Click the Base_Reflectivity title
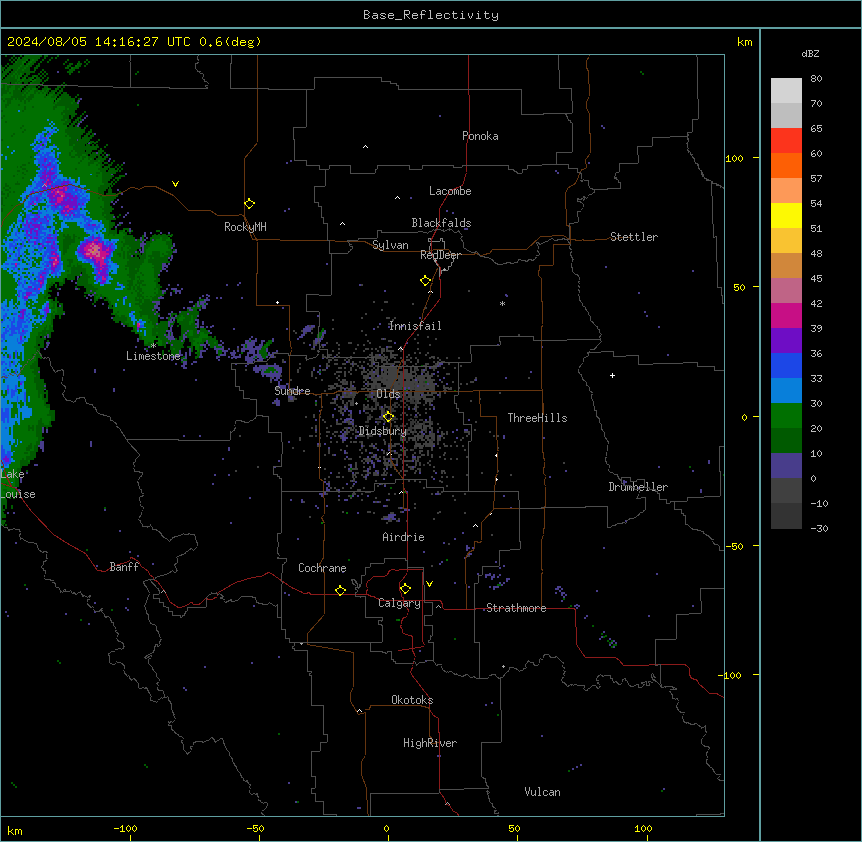 pos(431,15)
